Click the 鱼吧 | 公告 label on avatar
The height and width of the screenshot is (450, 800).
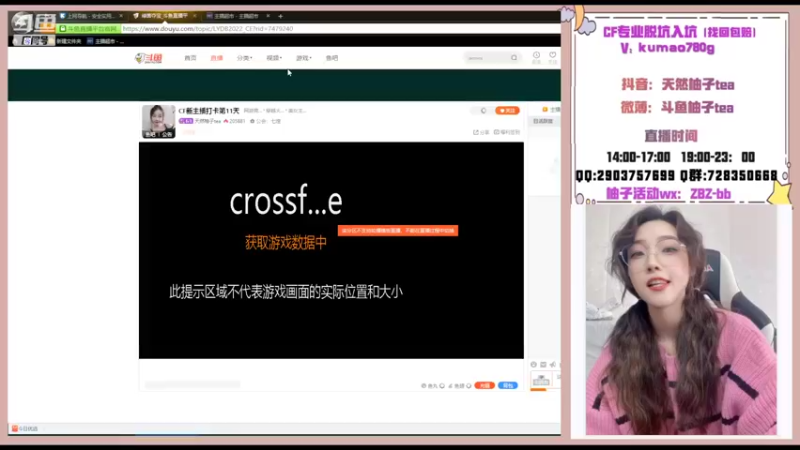click(159, 135)
